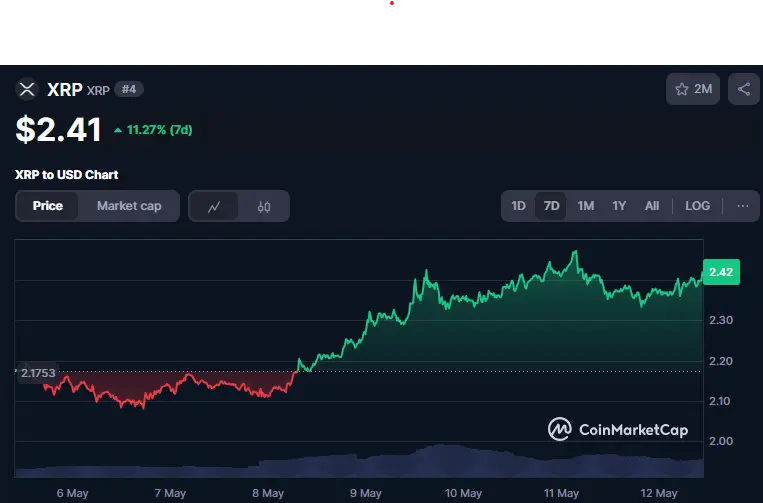The width and height of the screenshot is (763, 503).
Task: Select the Price tab
Action: pyautogui.click(x=47, y=206)
